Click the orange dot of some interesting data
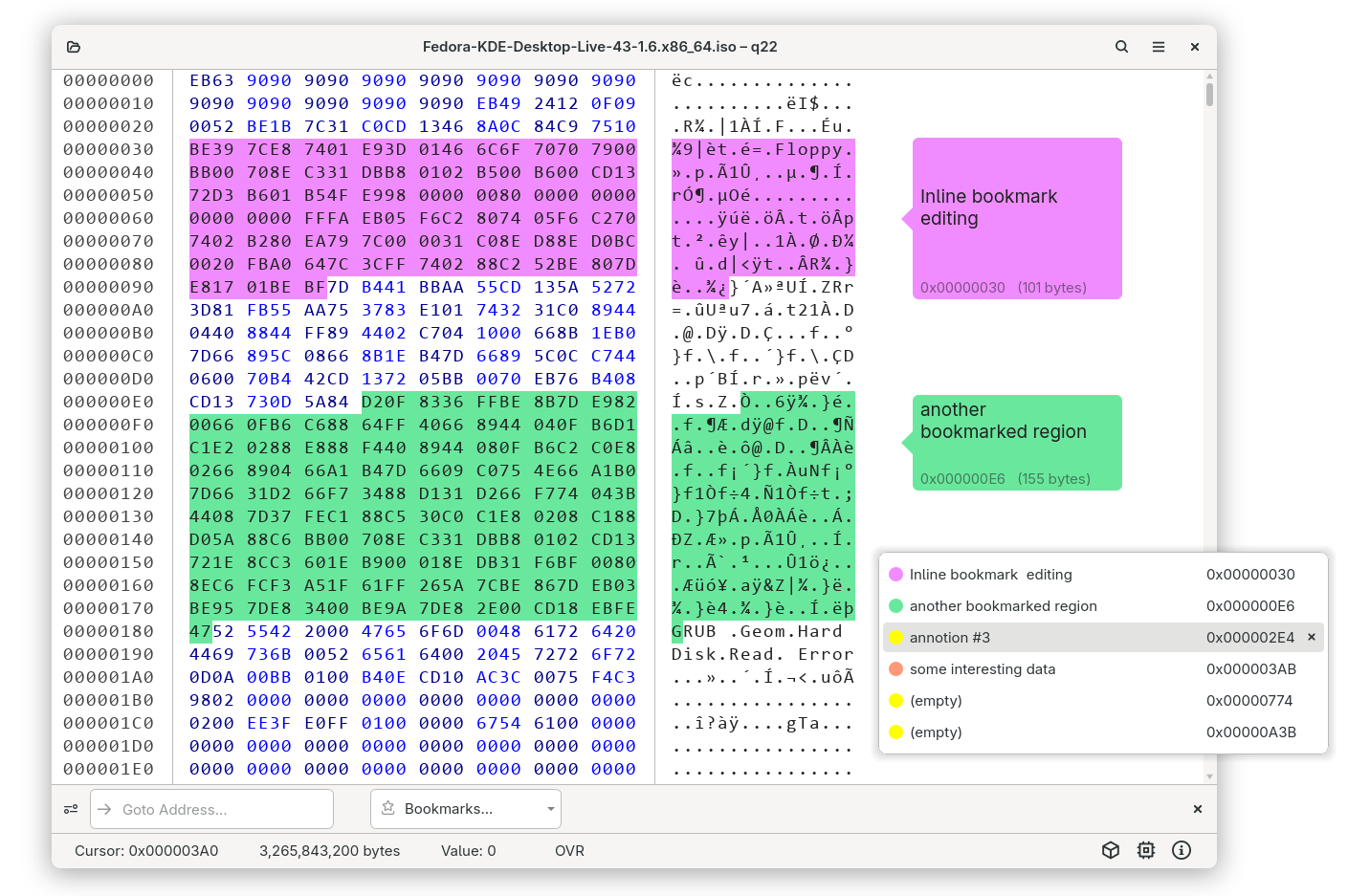Image resolution: width=1370 pixels, height=896 pixels. (895, 669)
